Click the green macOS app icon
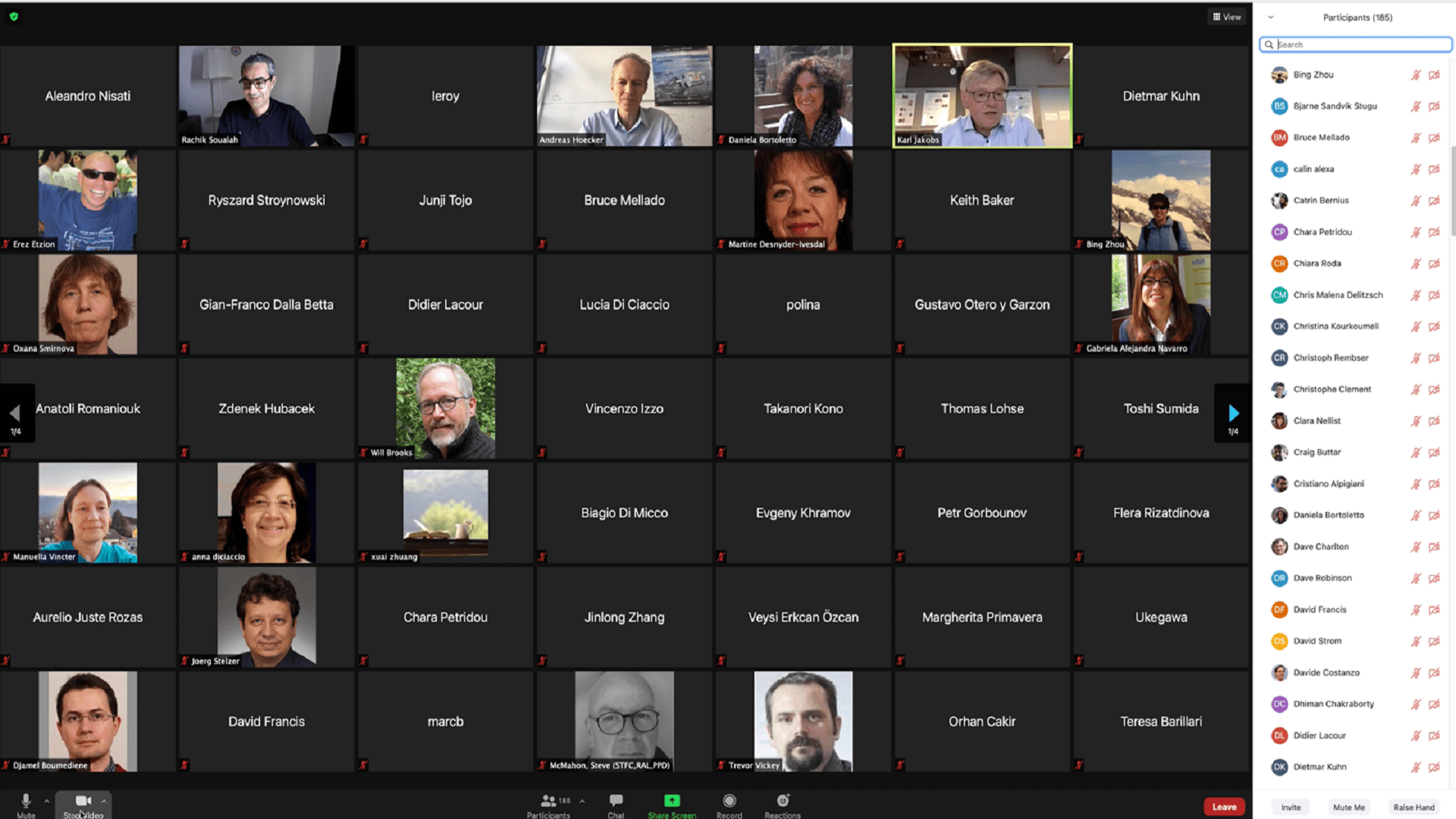 pyautogui.click(x=14, y=14)
